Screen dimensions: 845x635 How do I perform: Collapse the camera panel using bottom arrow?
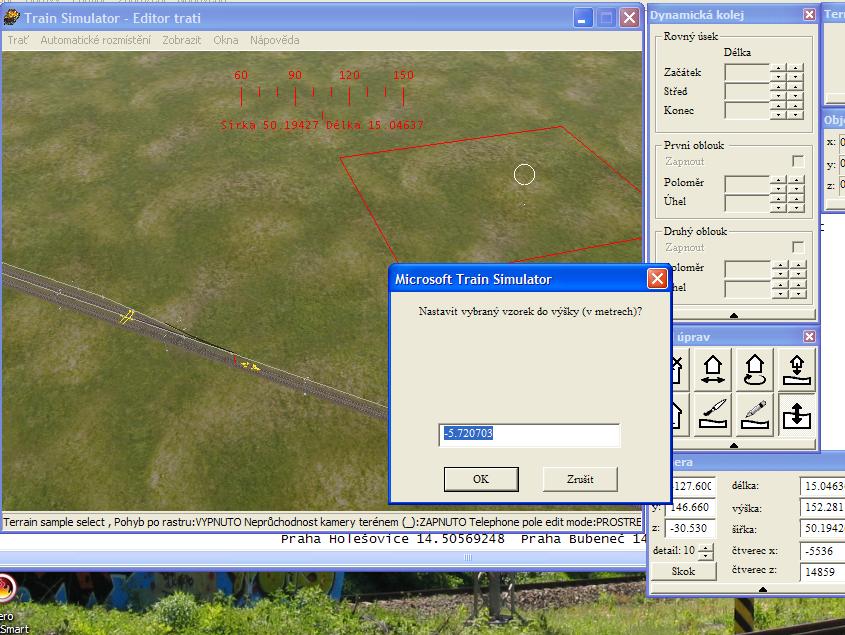pyautogui.click(x=762, y=589)
